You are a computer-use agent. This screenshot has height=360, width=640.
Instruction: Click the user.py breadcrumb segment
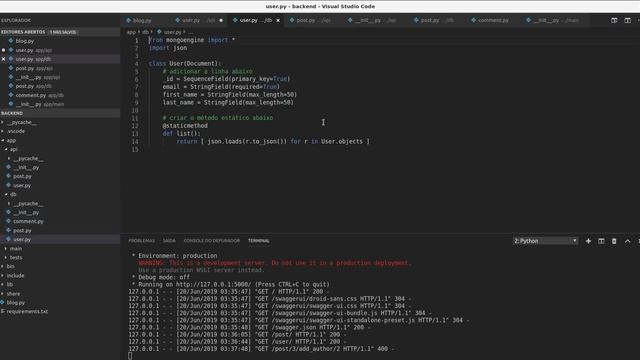coord(172,32)
